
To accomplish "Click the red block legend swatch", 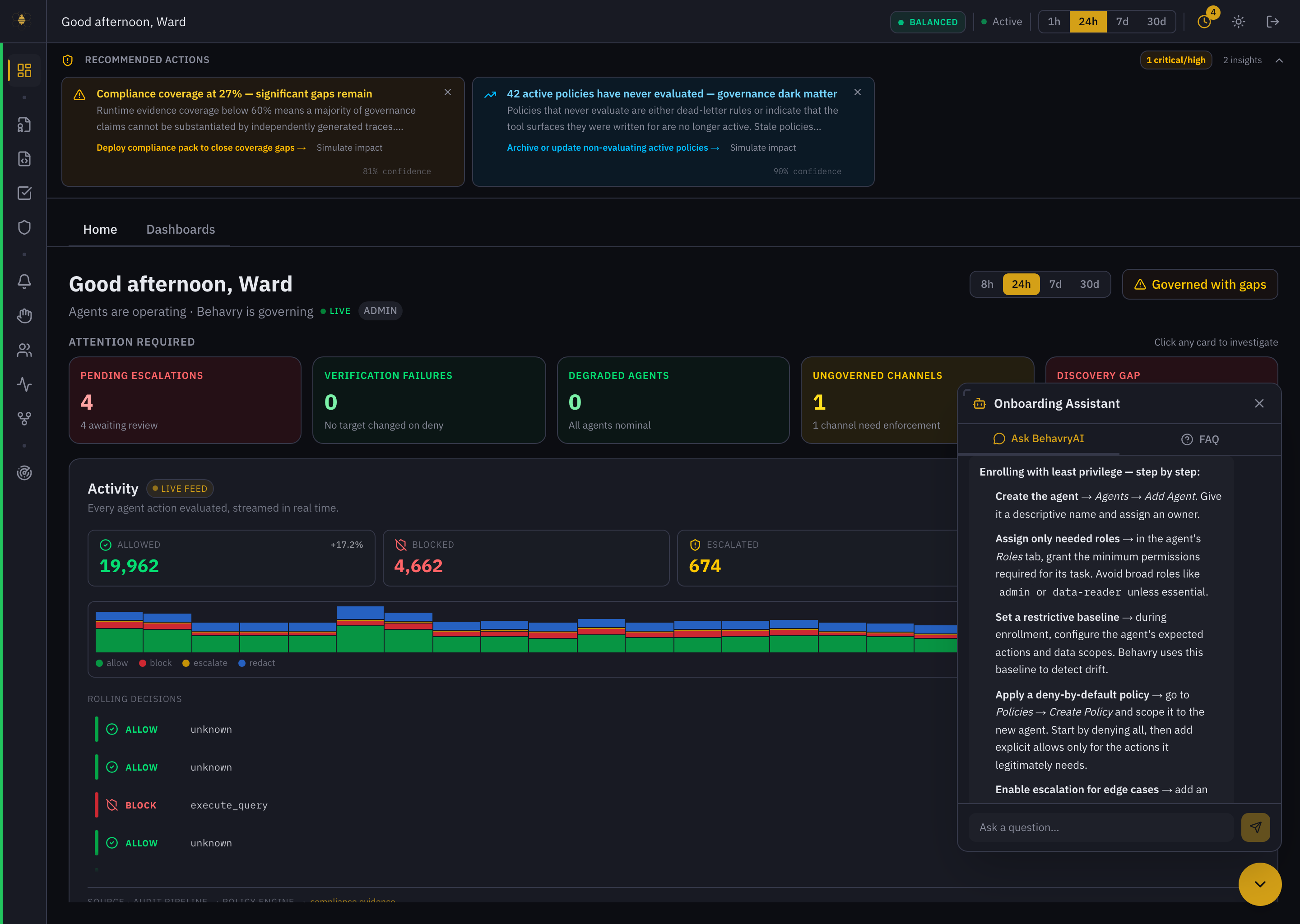I will coord(142,663).
